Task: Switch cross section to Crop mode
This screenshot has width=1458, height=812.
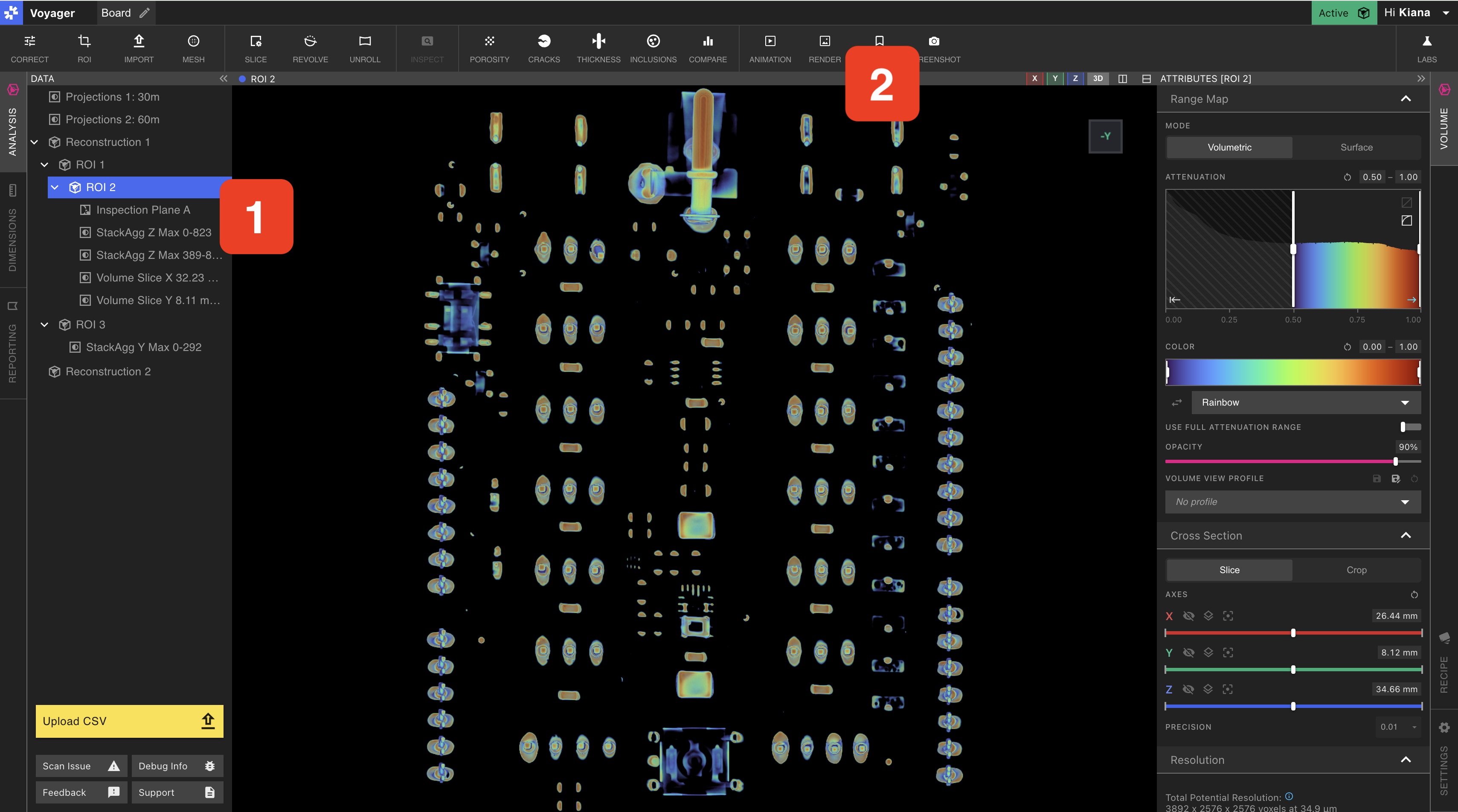Action: [1356, 570]
